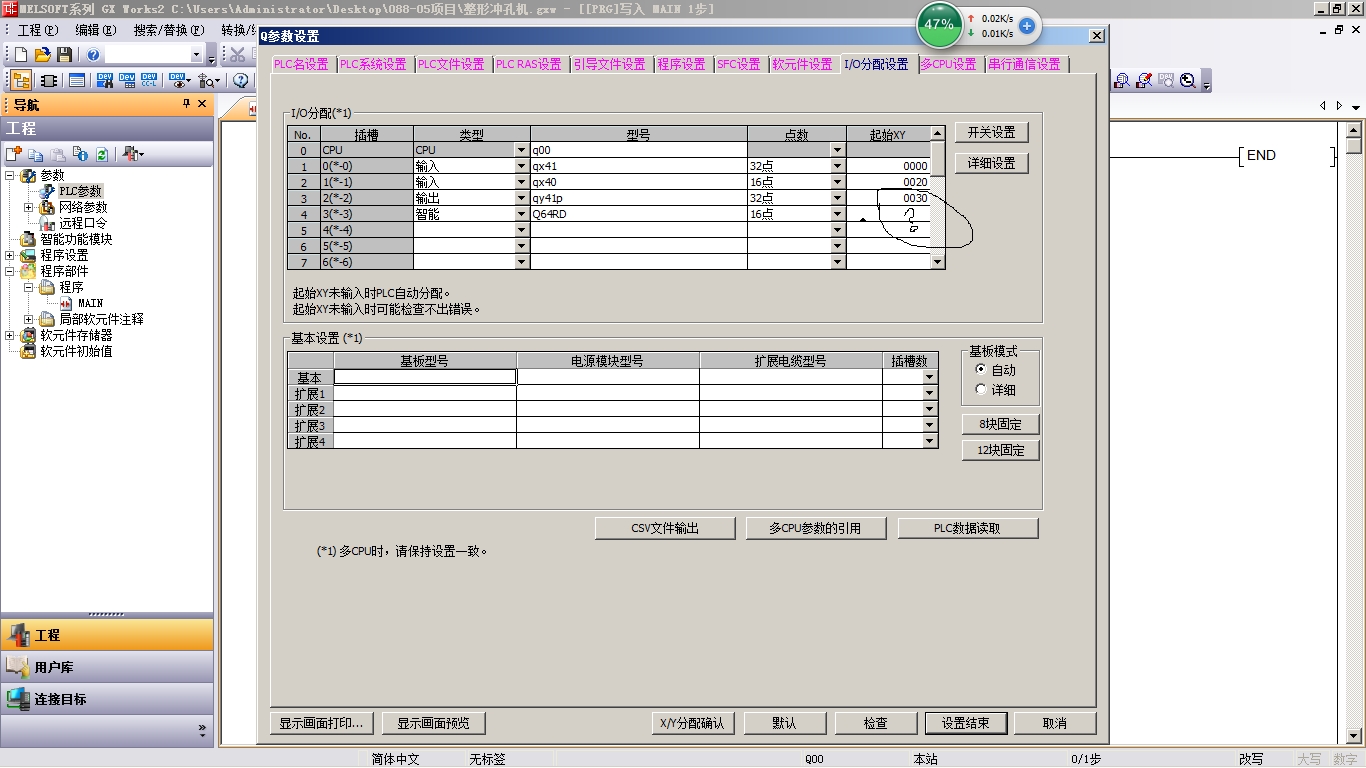Open the 连接目标 navigation section
The image size is (1366, 768).
coord(107,699)
